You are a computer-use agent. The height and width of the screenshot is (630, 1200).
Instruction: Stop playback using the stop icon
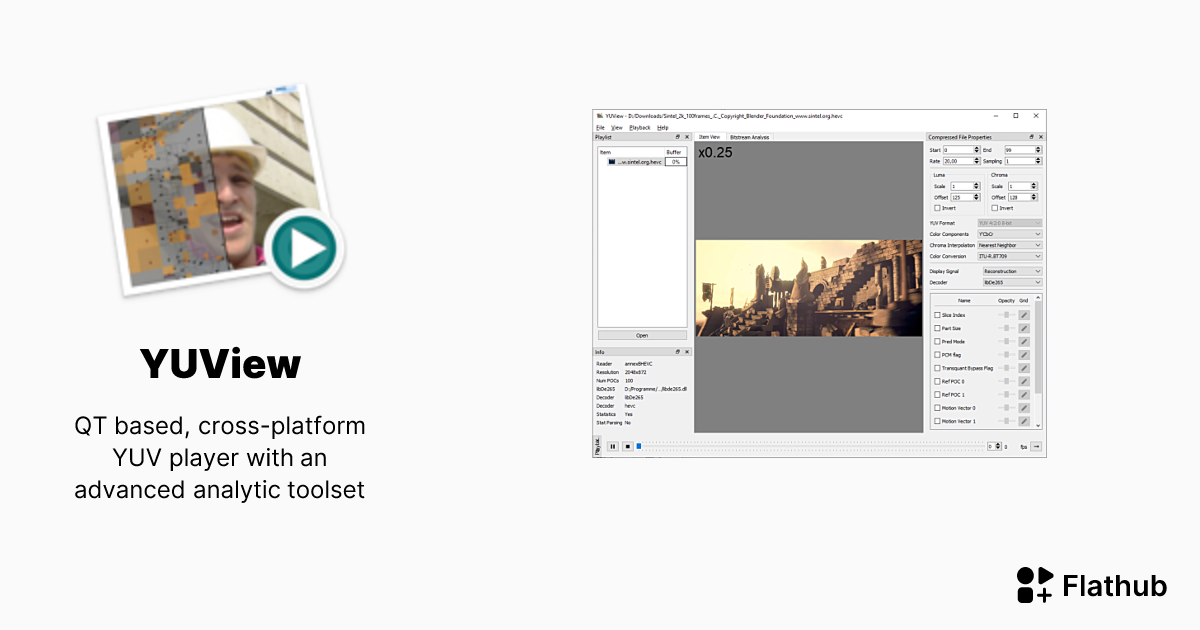tap(627, 446)
